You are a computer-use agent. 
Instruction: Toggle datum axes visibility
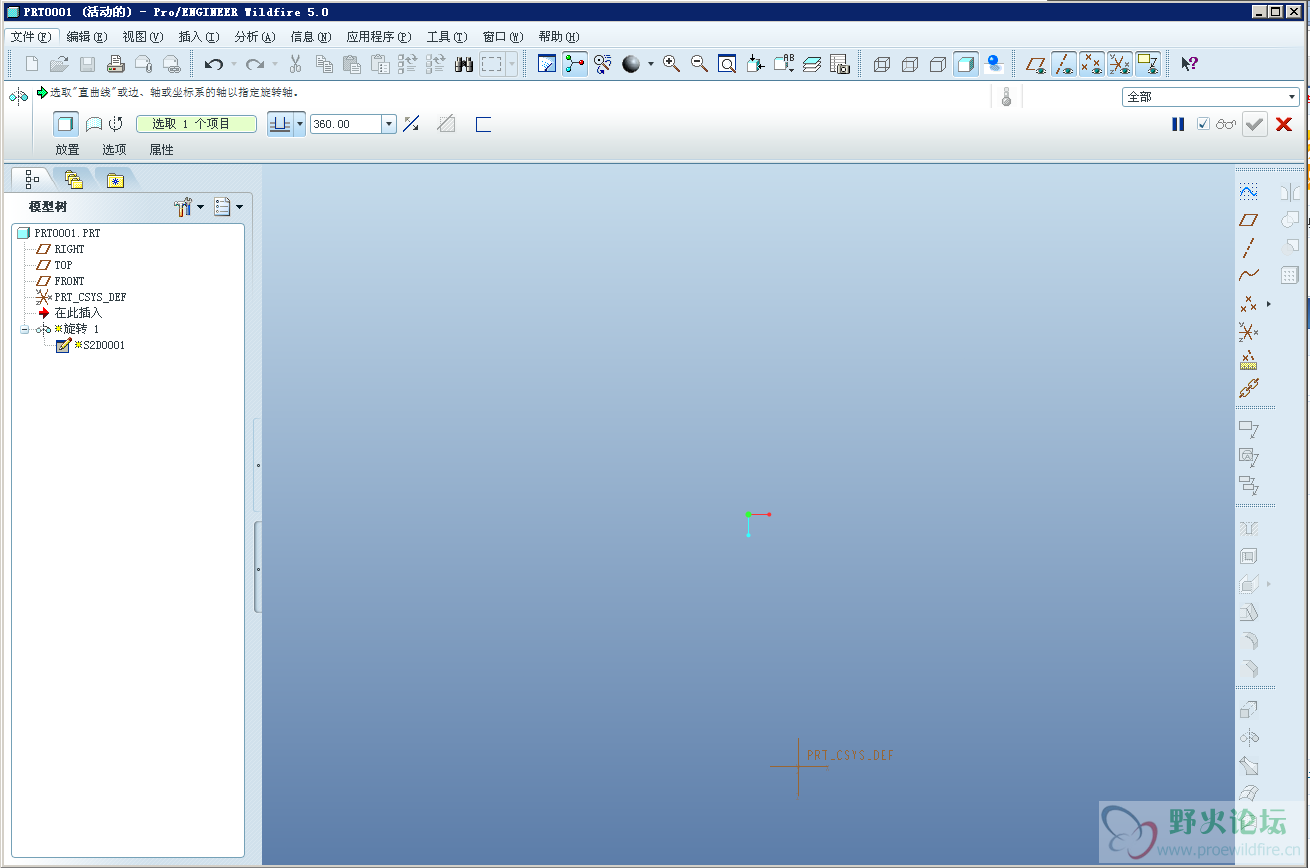coord(1064,64)
